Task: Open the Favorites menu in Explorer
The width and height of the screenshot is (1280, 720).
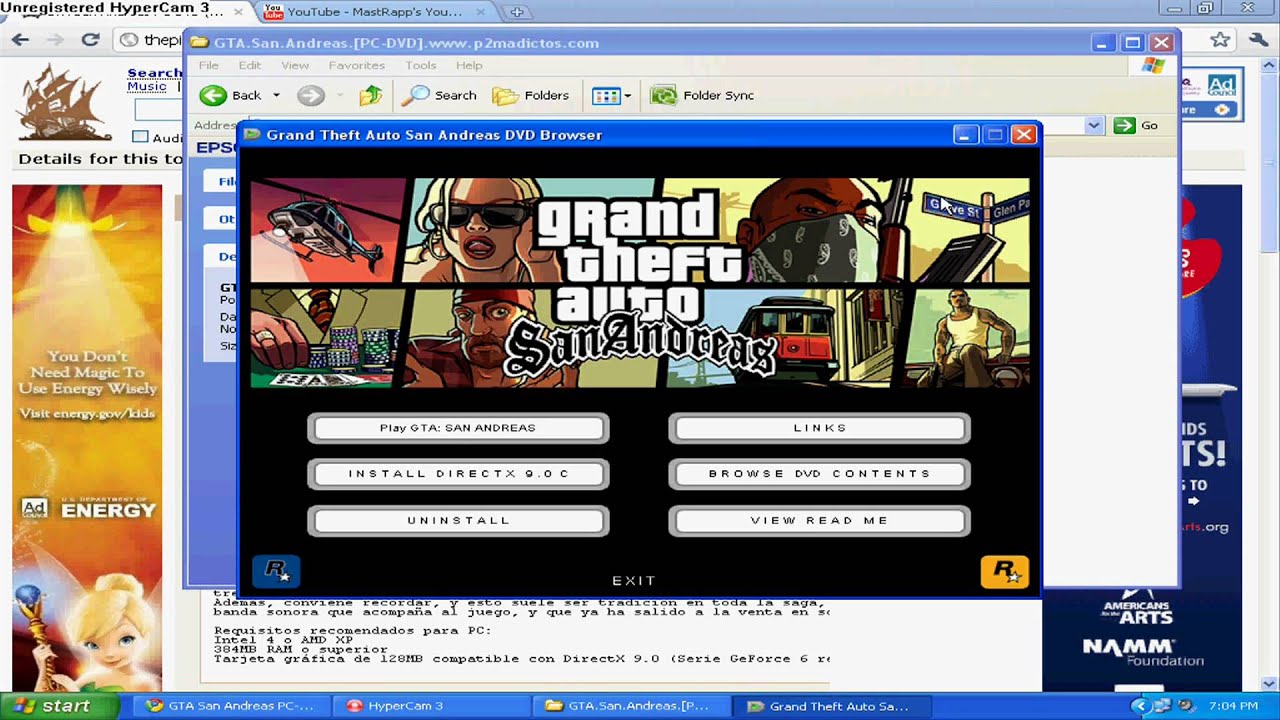Action: [356, 65]
